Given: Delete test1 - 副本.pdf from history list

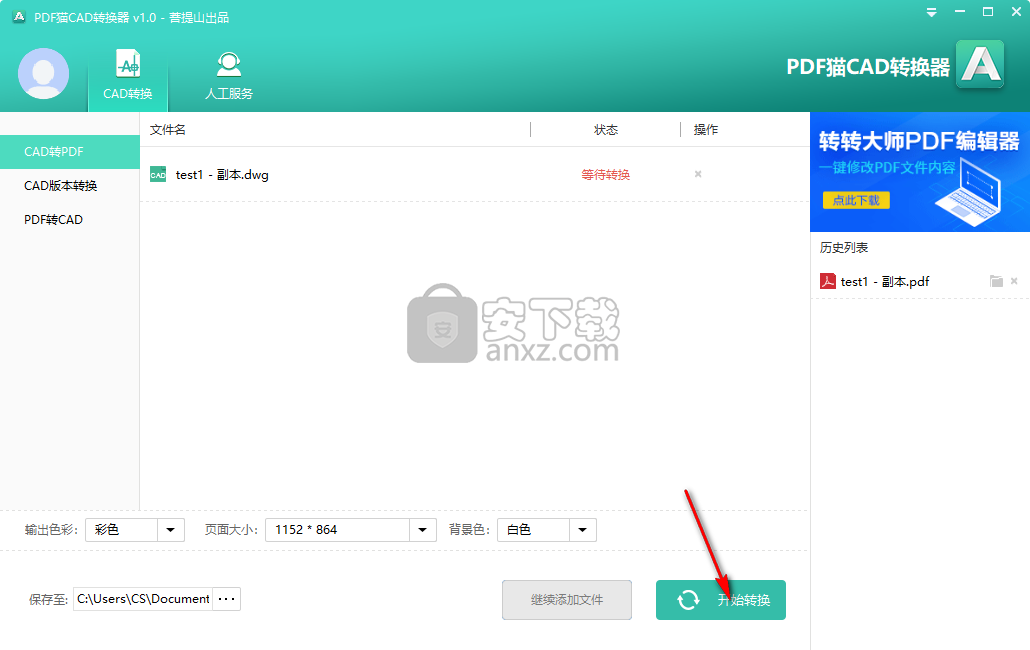Looking at the screenshot, I should tap(1014, 281).
